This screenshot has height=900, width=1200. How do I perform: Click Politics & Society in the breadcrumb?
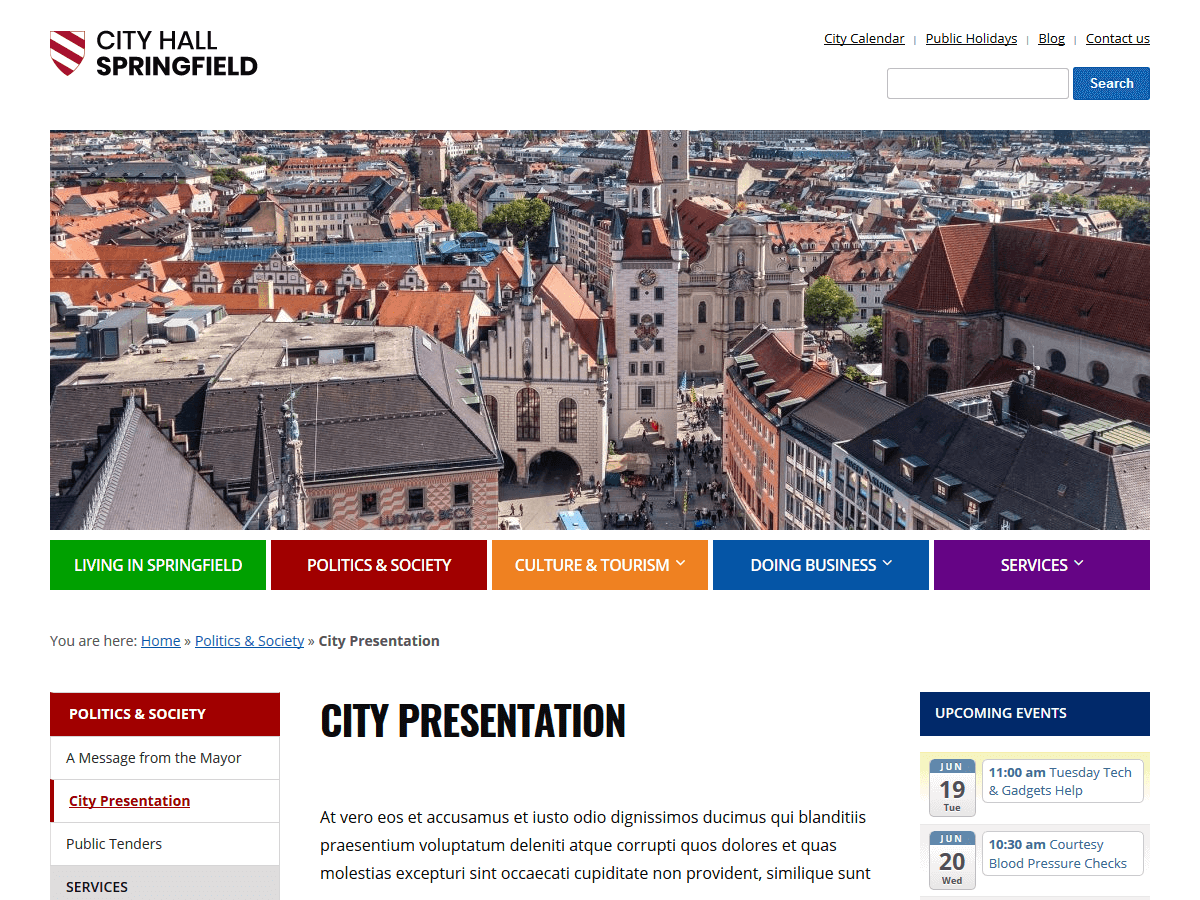pos(249,641)
